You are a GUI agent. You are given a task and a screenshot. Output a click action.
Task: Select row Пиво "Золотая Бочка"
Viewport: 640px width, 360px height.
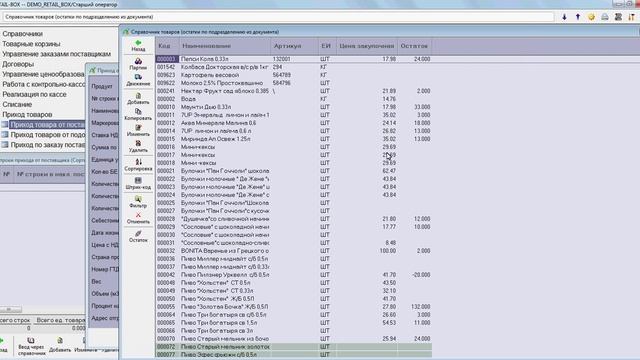point(293,307)
